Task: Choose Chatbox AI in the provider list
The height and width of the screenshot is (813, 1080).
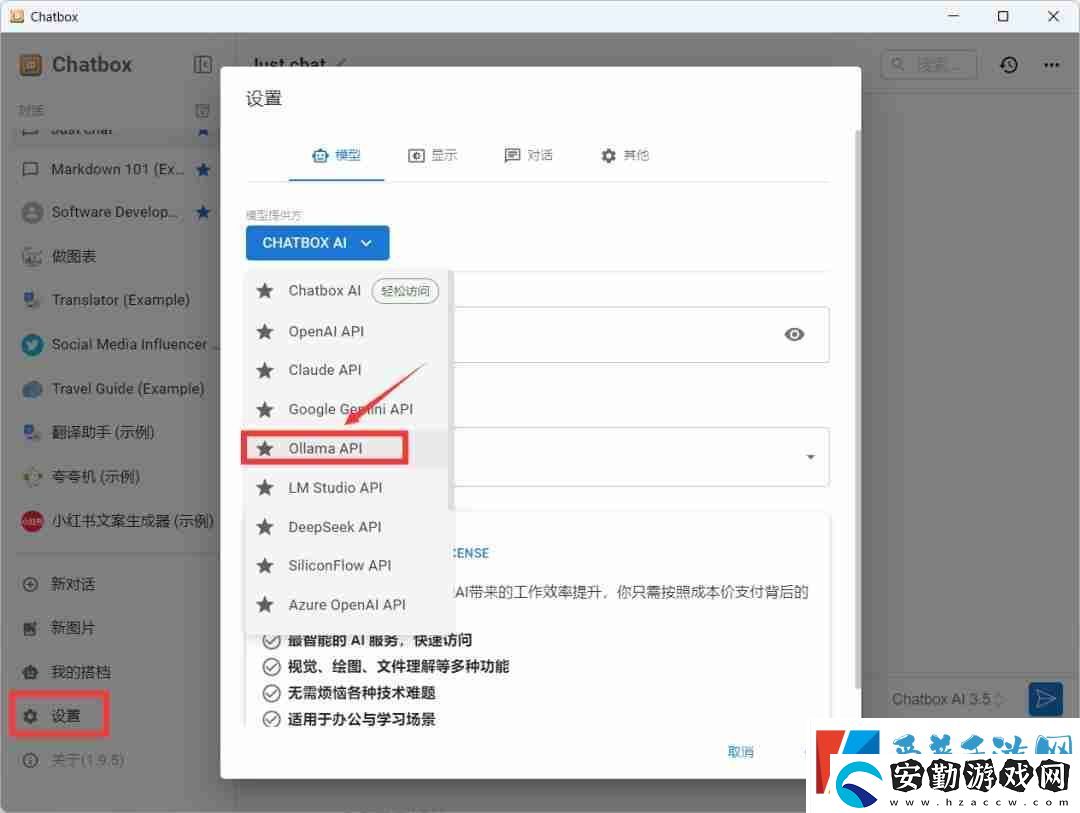Action: (346, 291)
